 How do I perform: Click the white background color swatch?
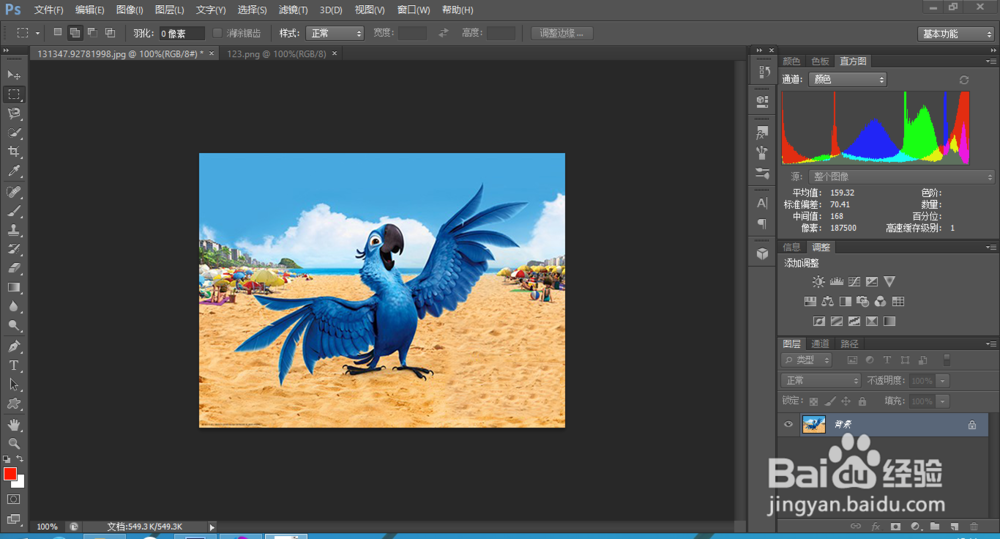20,483
